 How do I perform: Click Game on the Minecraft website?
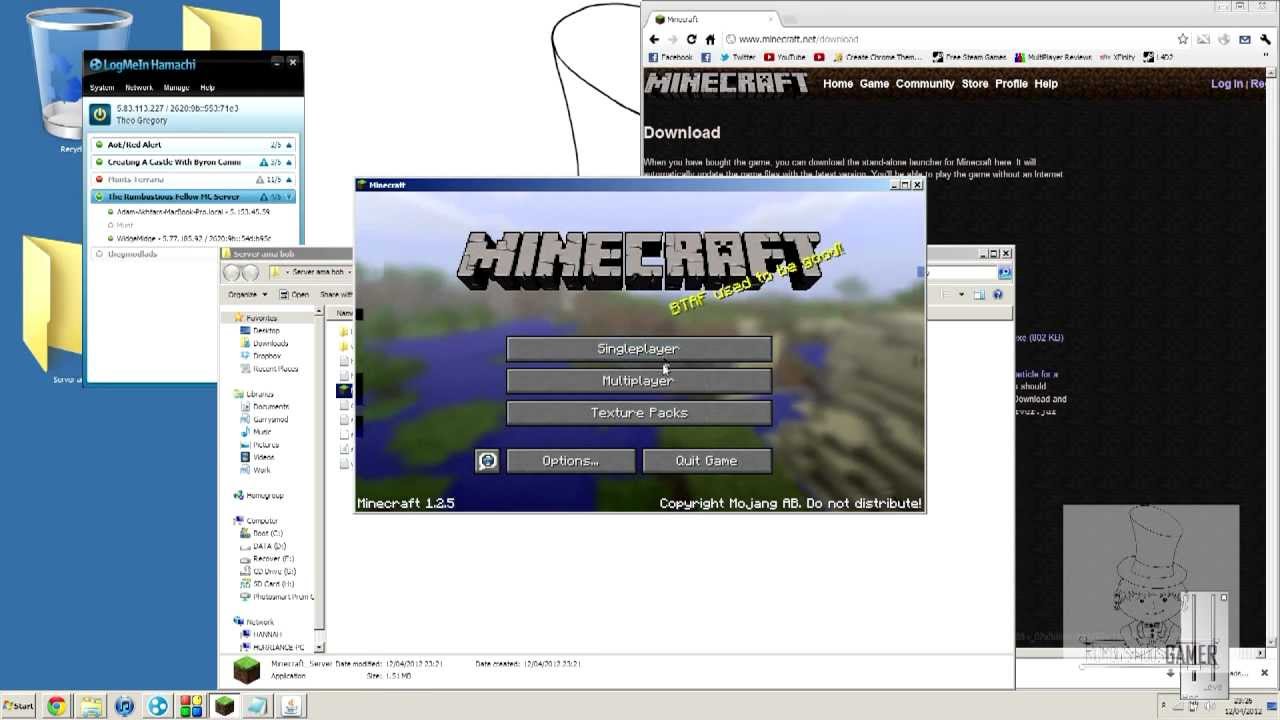[x=874, y=84]
